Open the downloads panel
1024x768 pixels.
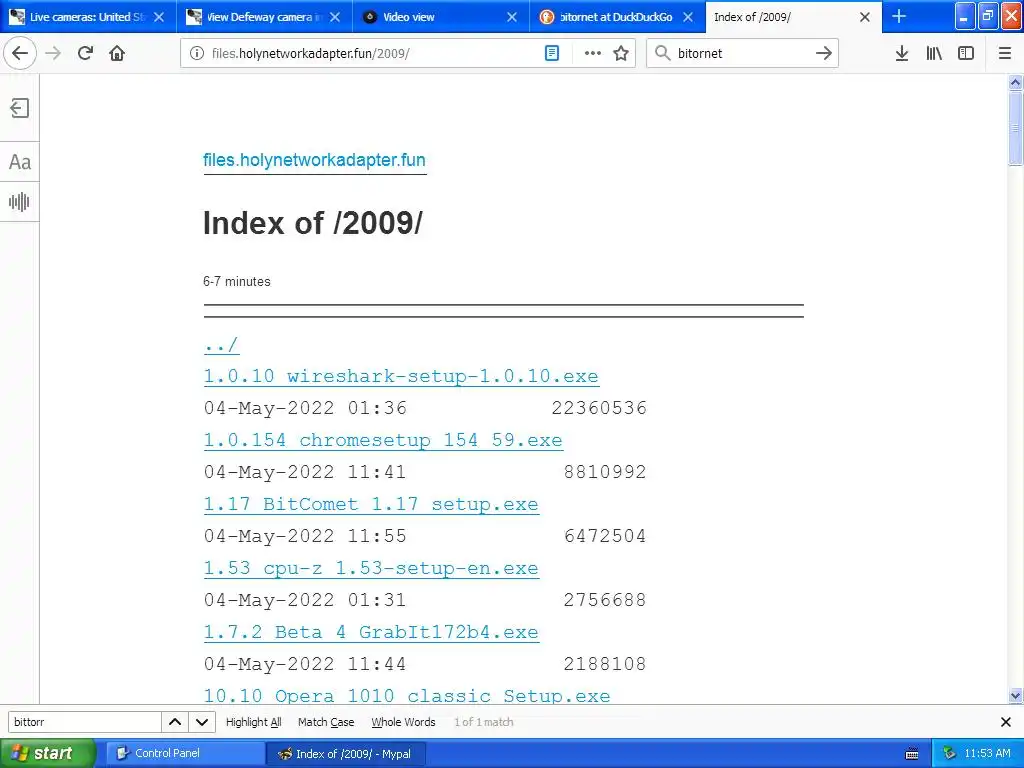[902, 54]
